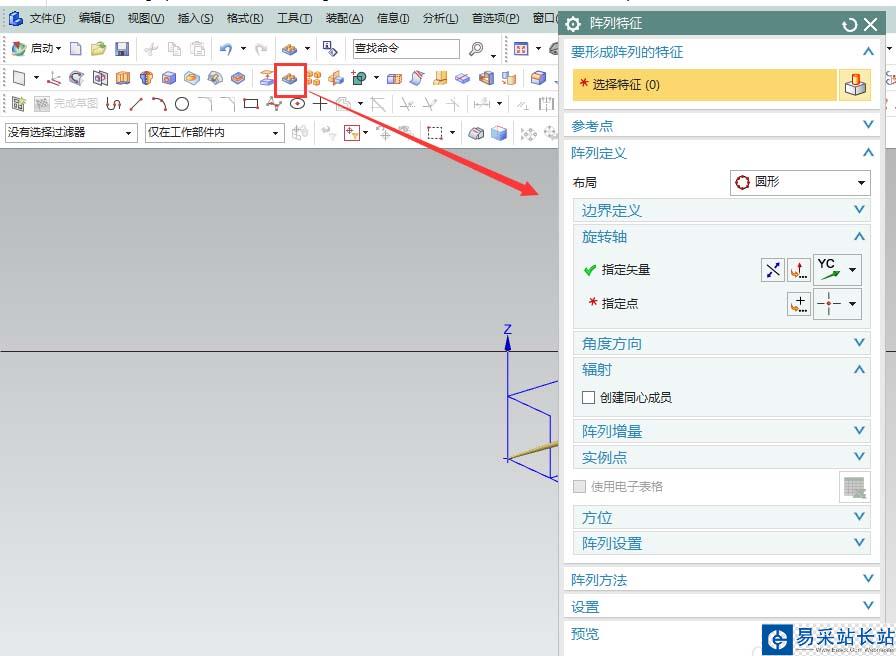896x656 pixels.
Task: Expand the 角度方向 section
Action: click(x=722, y=343)
